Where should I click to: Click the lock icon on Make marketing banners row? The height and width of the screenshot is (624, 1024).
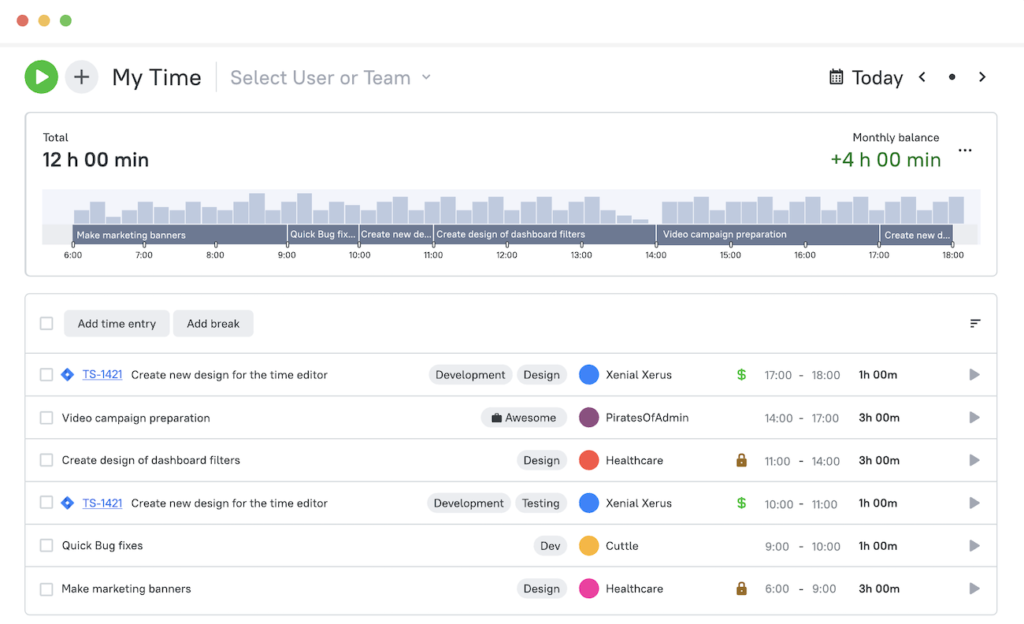[x=740, y=589]
